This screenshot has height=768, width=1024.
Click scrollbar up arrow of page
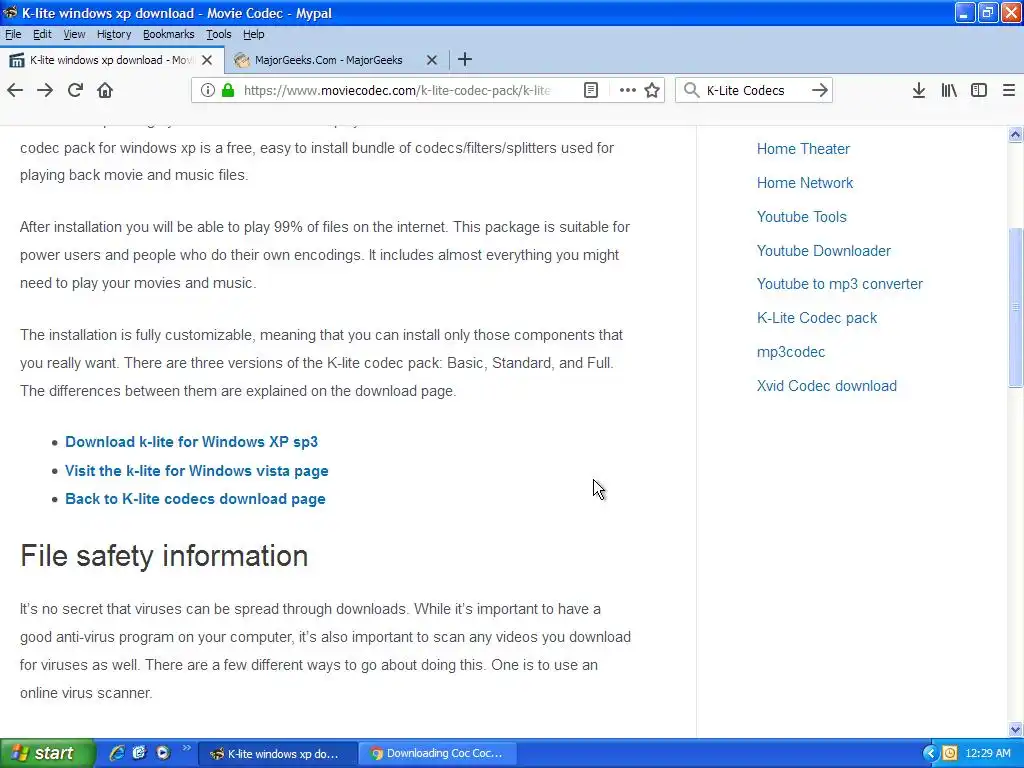[1016, 135]
